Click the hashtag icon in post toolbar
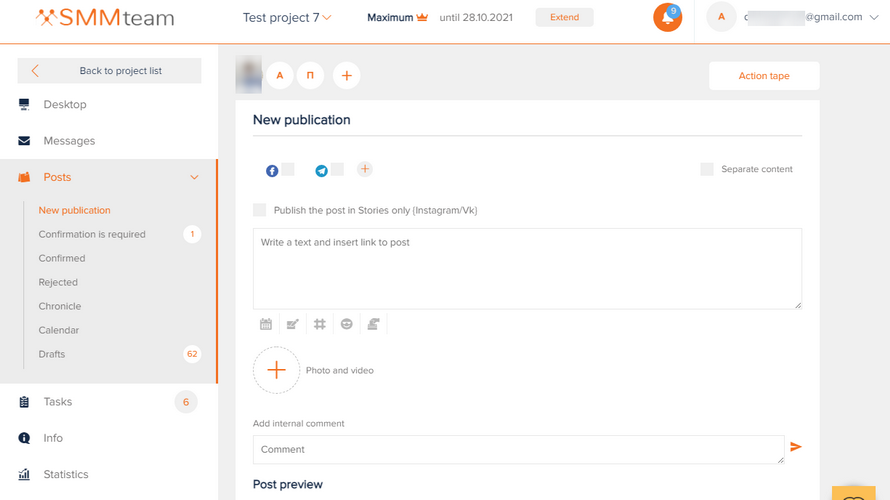 (x=320, y=324)
